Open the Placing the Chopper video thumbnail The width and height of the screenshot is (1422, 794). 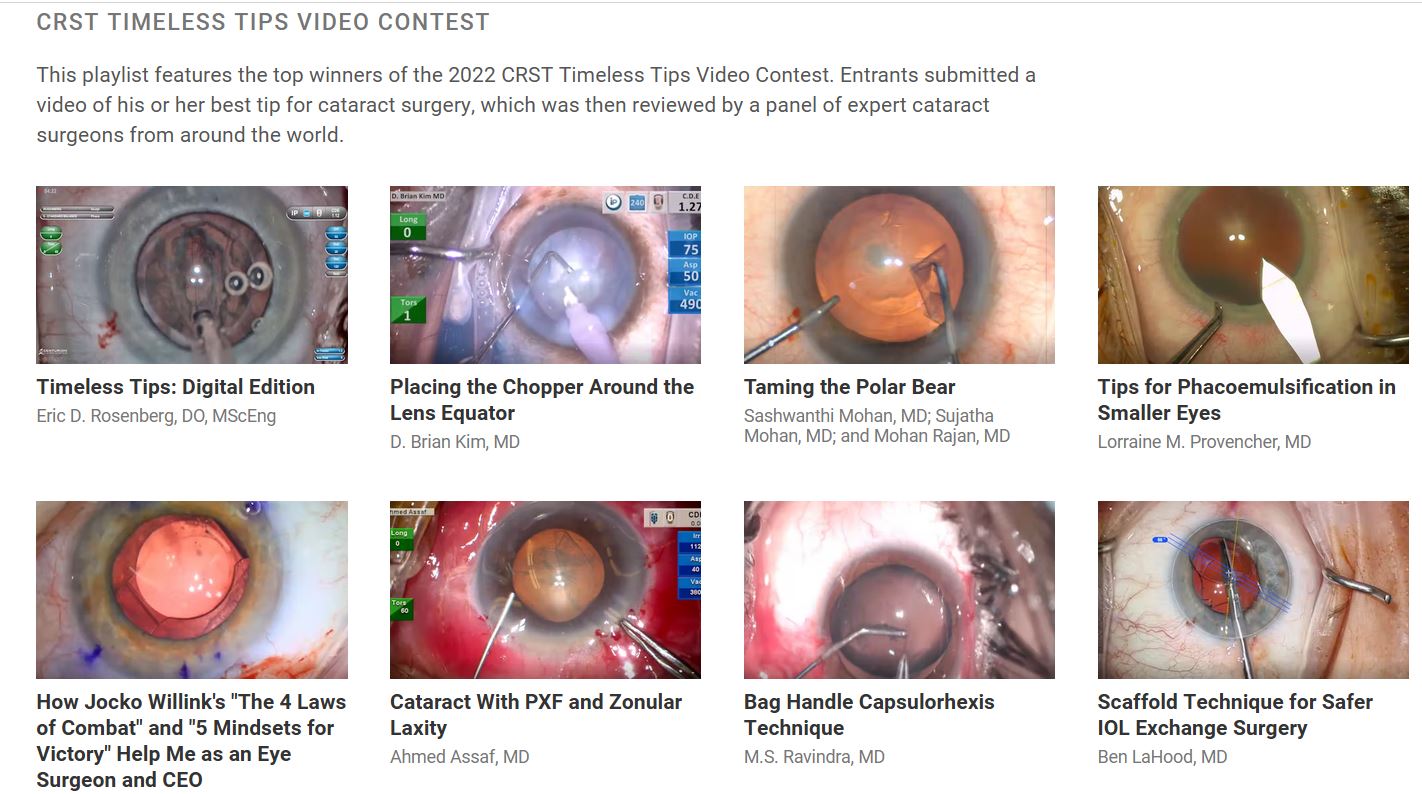point(545,275)
